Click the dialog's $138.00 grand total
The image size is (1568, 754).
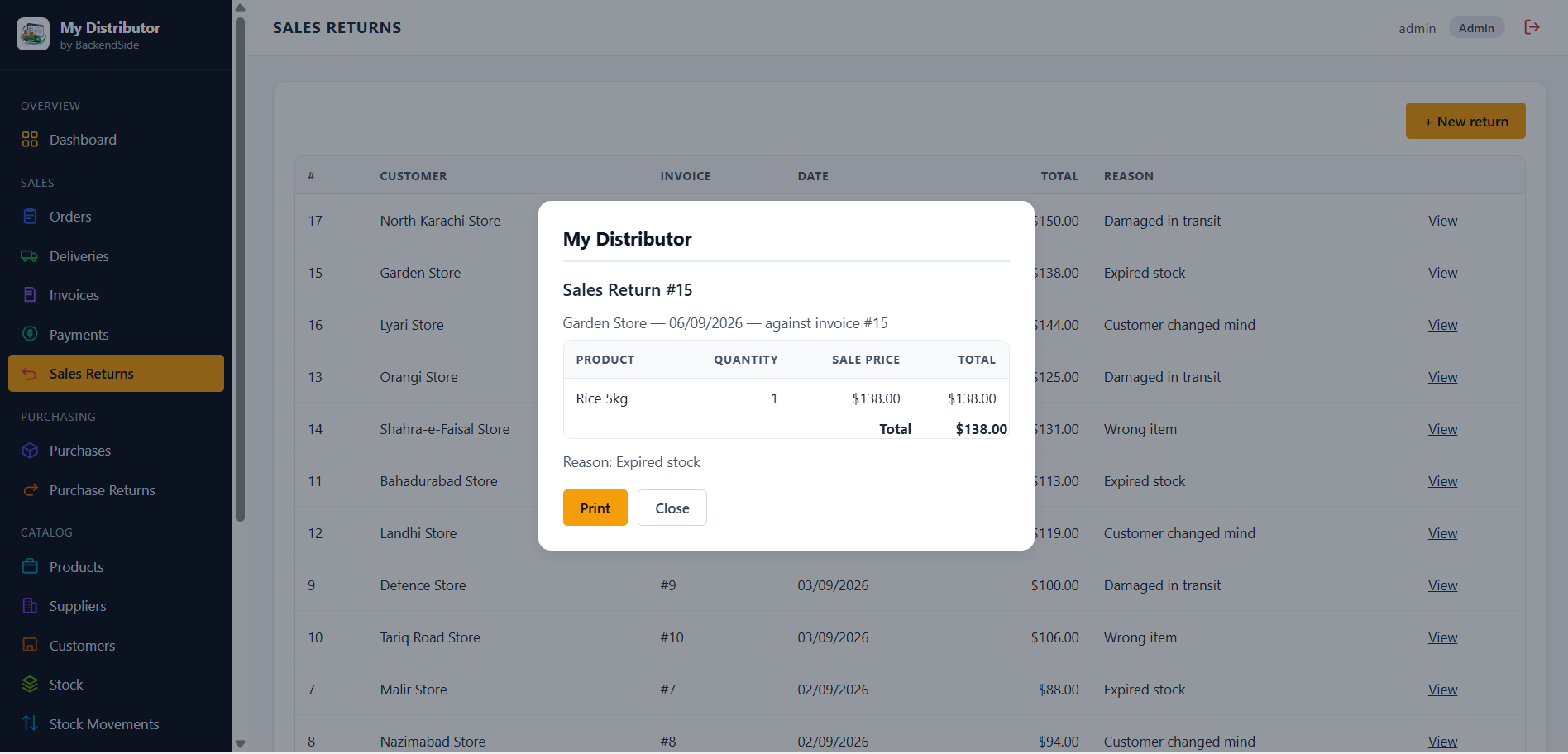coord(981,429)
